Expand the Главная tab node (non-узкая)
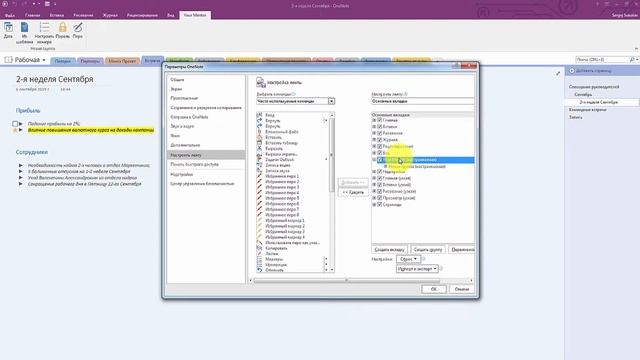The width and height of the screenshot is (640, 360). click(x=374, y=120)
